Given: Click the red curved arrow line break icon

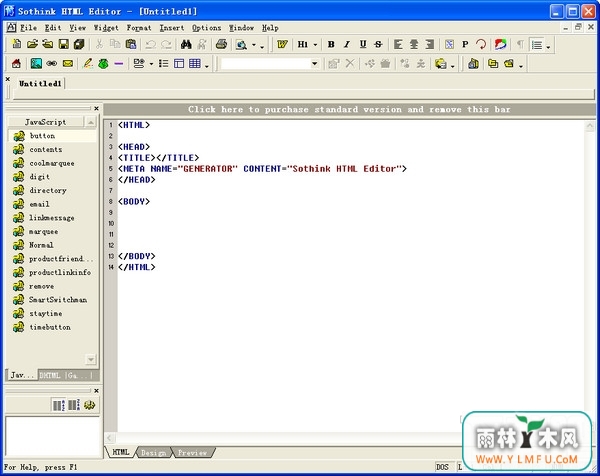Looking at the screenshot, I should [481, 44].
